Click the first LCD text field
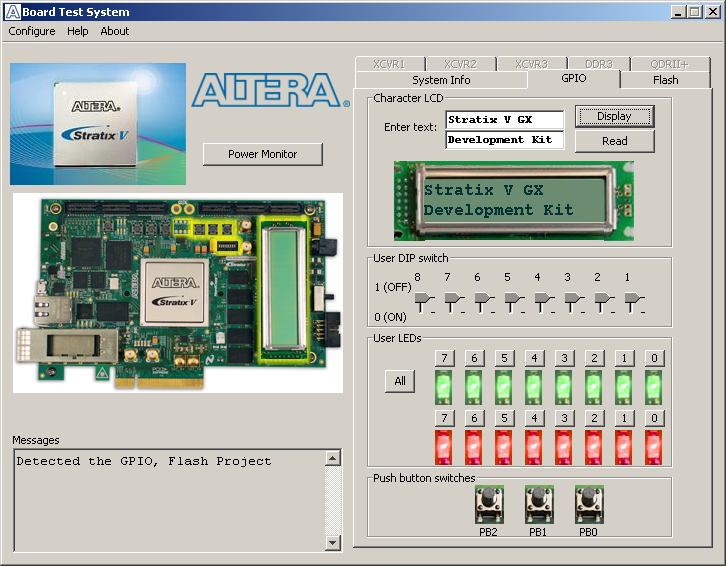The height and width of the screenshot is (566, 726). pos(505,119)
